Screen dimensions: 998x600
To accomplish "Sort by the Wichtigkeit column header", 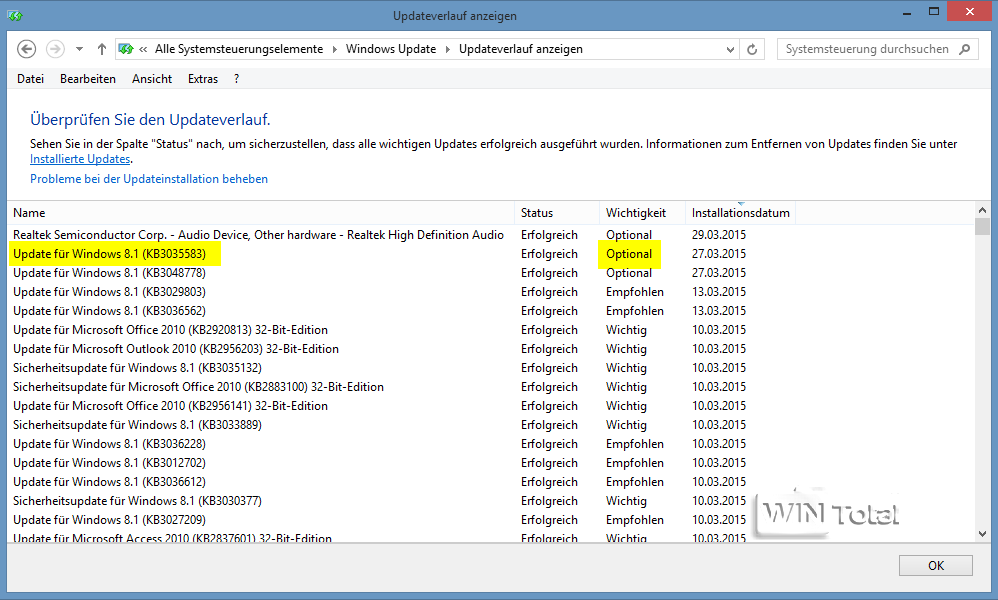I will [642, 213].
